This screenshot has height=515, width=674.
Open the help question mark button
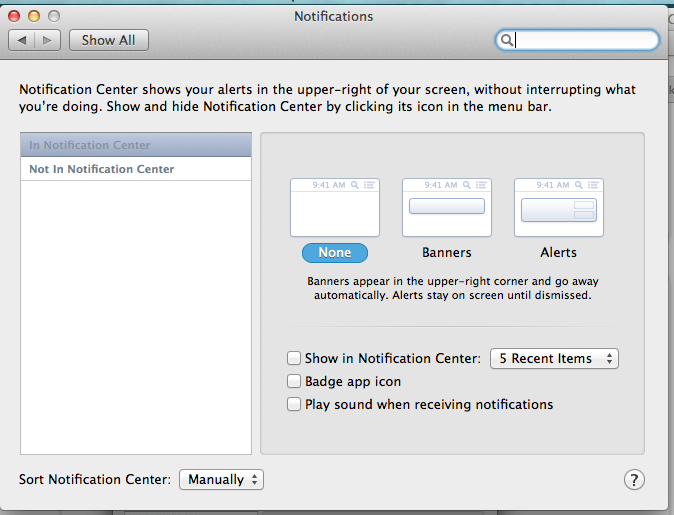click(x=634, y=480)
